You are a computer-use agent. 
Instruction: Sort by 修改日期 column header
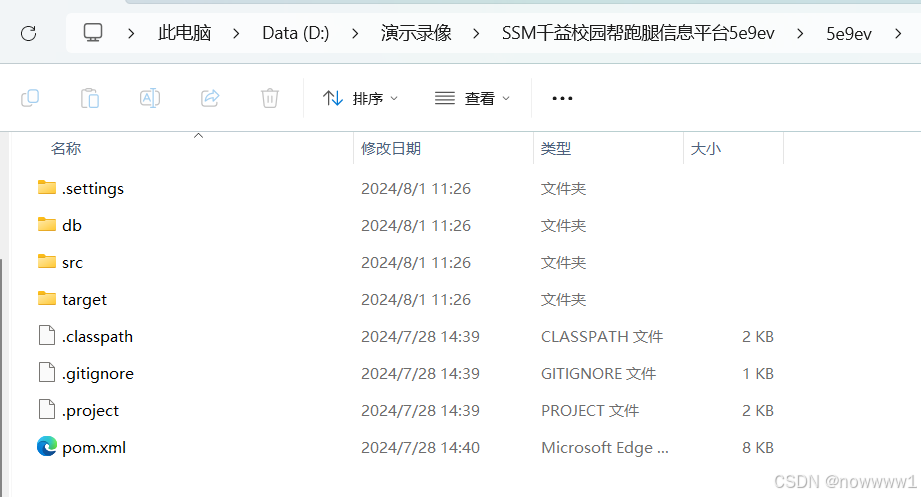(391, 149)
